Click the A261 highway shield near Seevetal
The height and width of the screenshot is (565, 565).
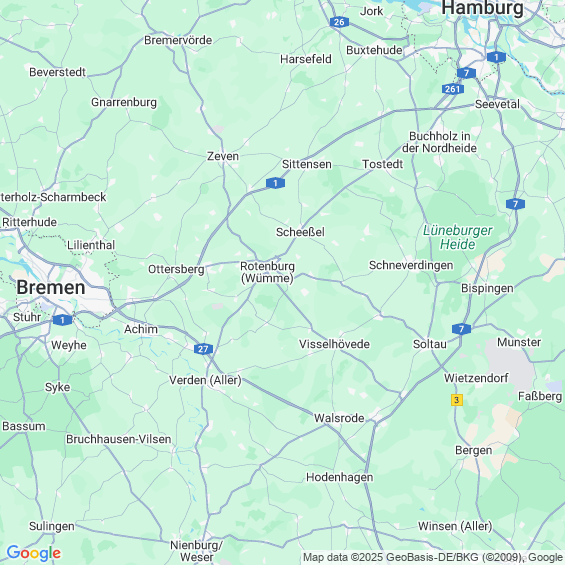453,89
